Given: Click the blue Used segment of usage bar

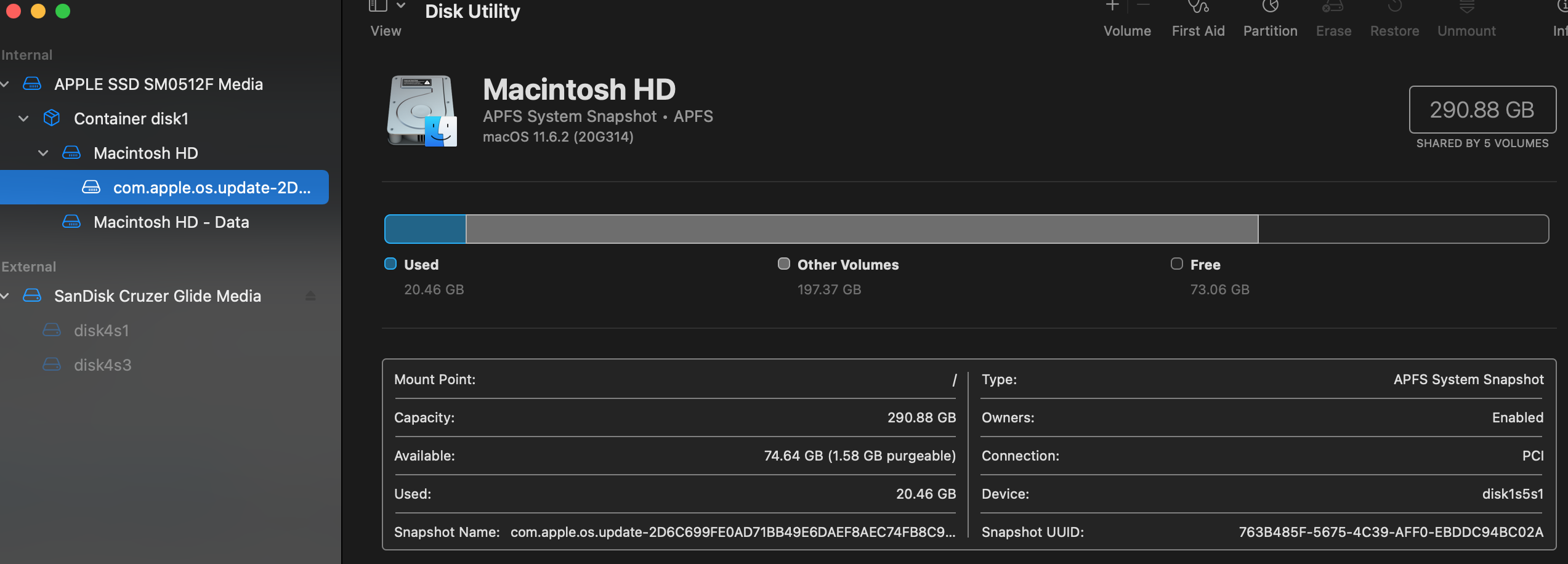Looking at the screenshot, I should tap(425, 229).
